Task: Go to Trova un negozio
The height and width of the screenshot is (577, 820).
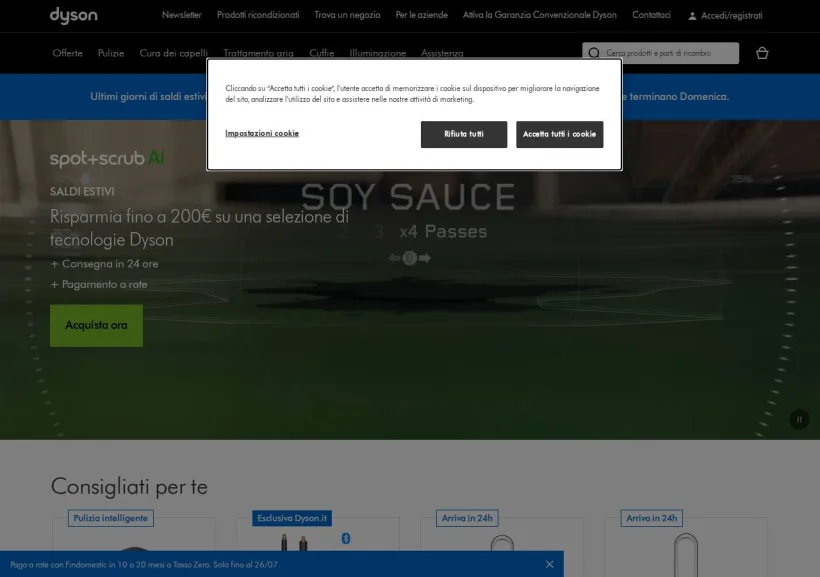Action: pos(347,15)
